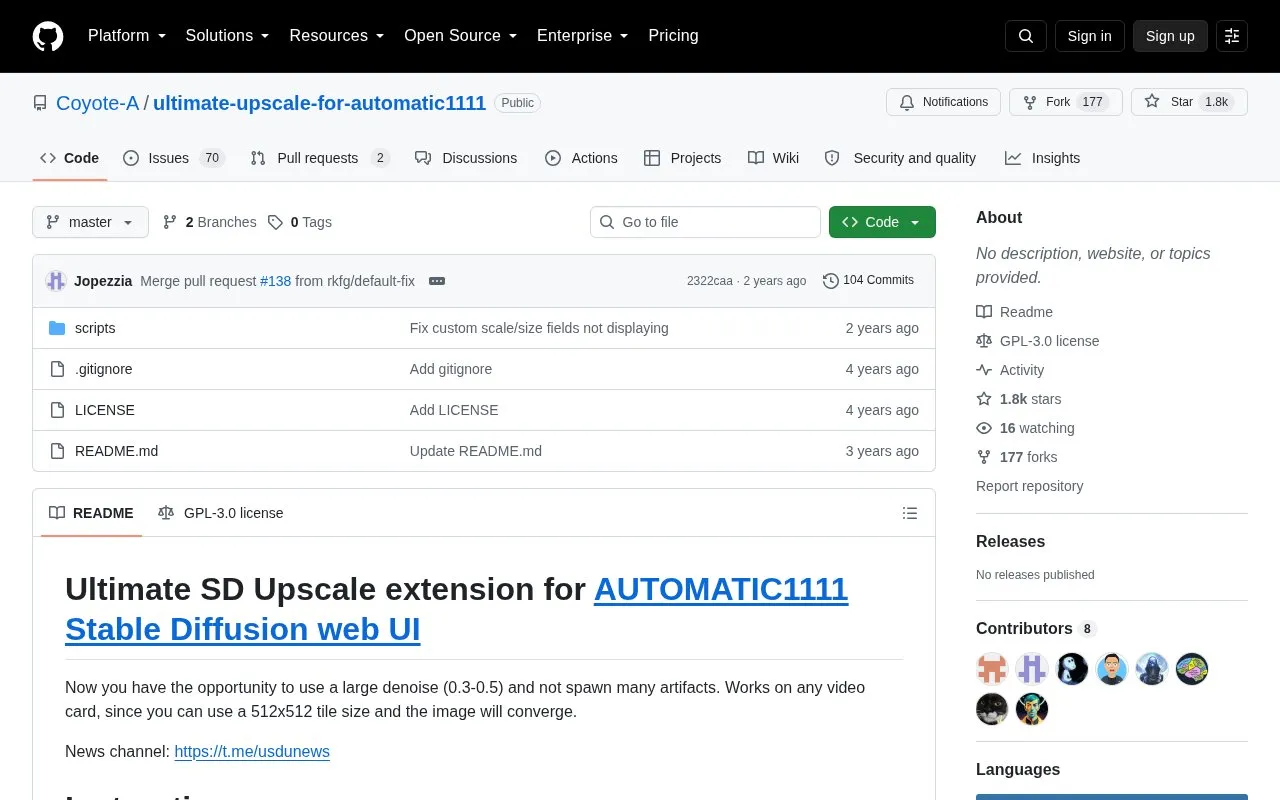Open the green Code dropdown
This screenshot has height=800, width=1280.
(882, 222)
